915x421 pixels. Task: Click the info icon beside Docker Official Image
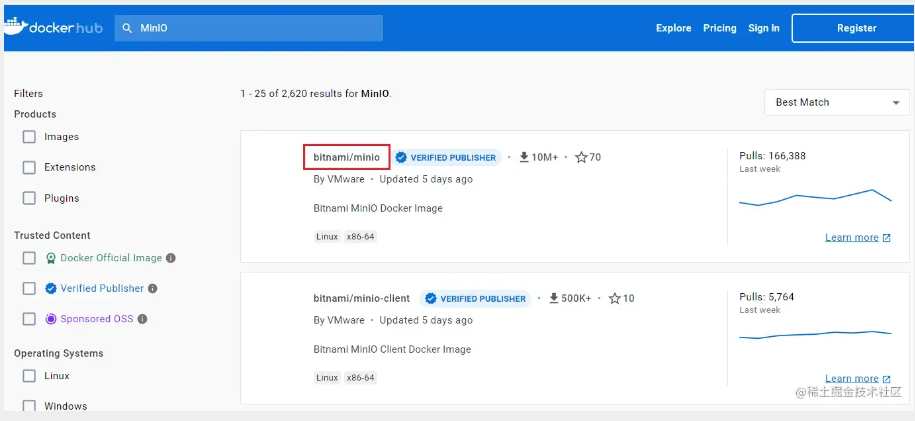point(171,258)
